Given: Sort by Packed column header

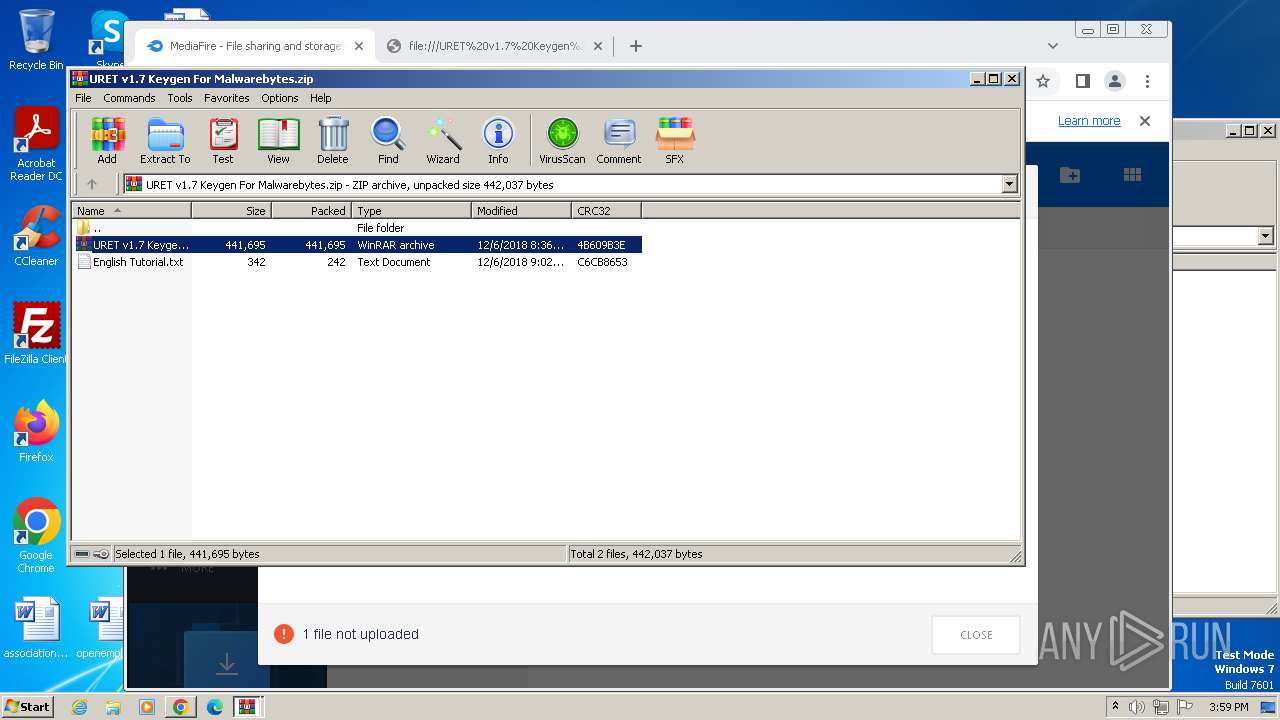Looking at the screenshot, I should (x=311, y=211).
